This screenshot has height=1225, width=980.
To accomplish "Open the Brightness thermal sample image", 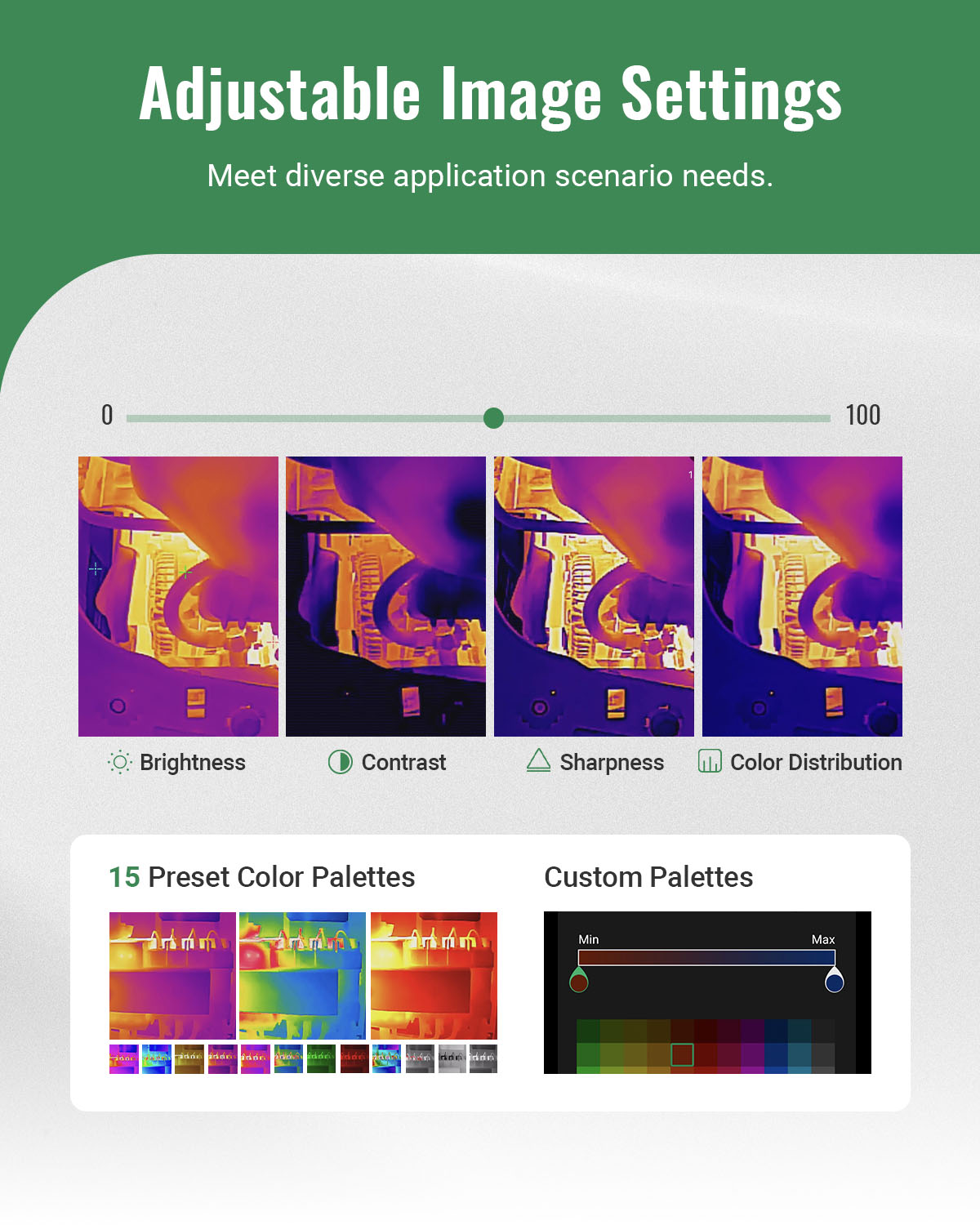I will 178,596.
